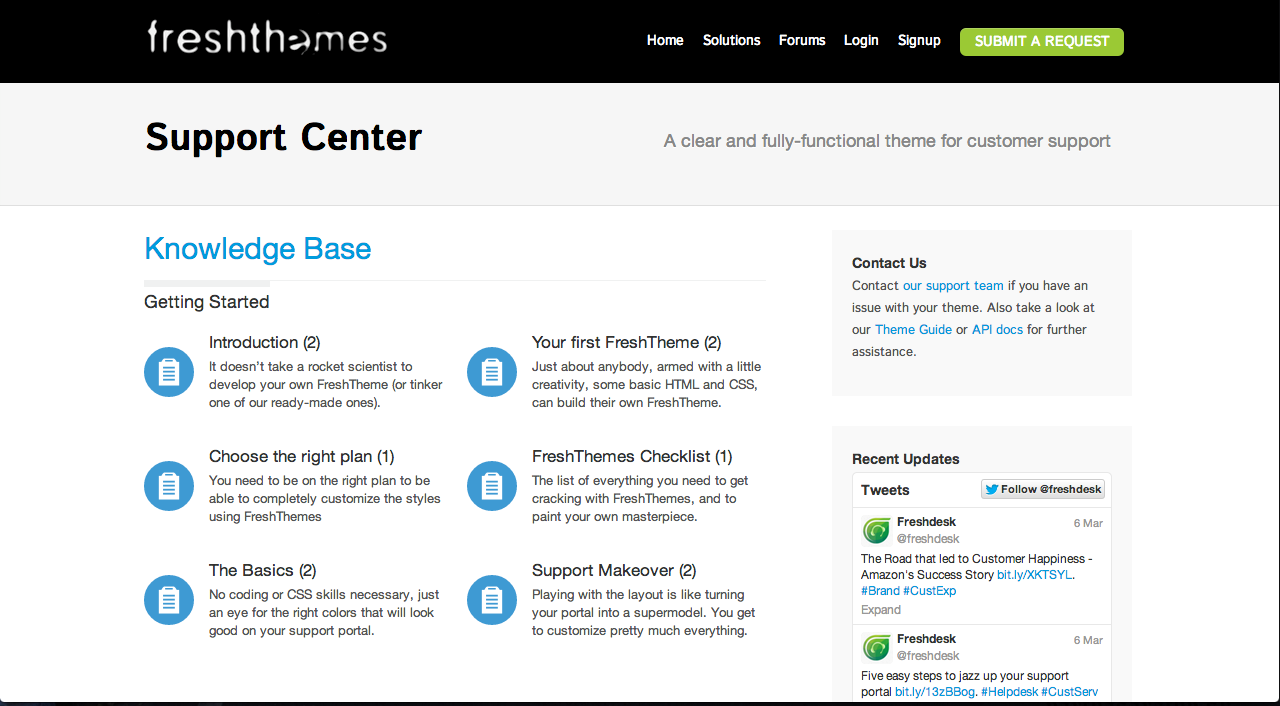This screenshot has height=706, width=1280.
Task: Click Freshdesk avatar on 'Five easy steps' tweet
Action: coord(877,647)
